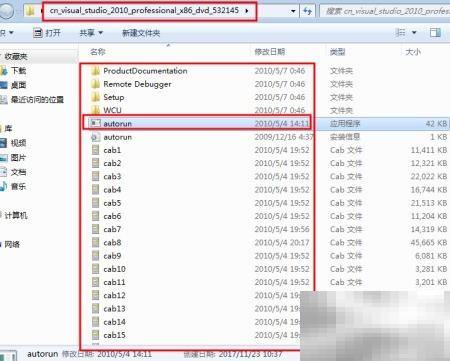
Task: Open the 下载 favorites item
Action: click(x=18, y=71)
